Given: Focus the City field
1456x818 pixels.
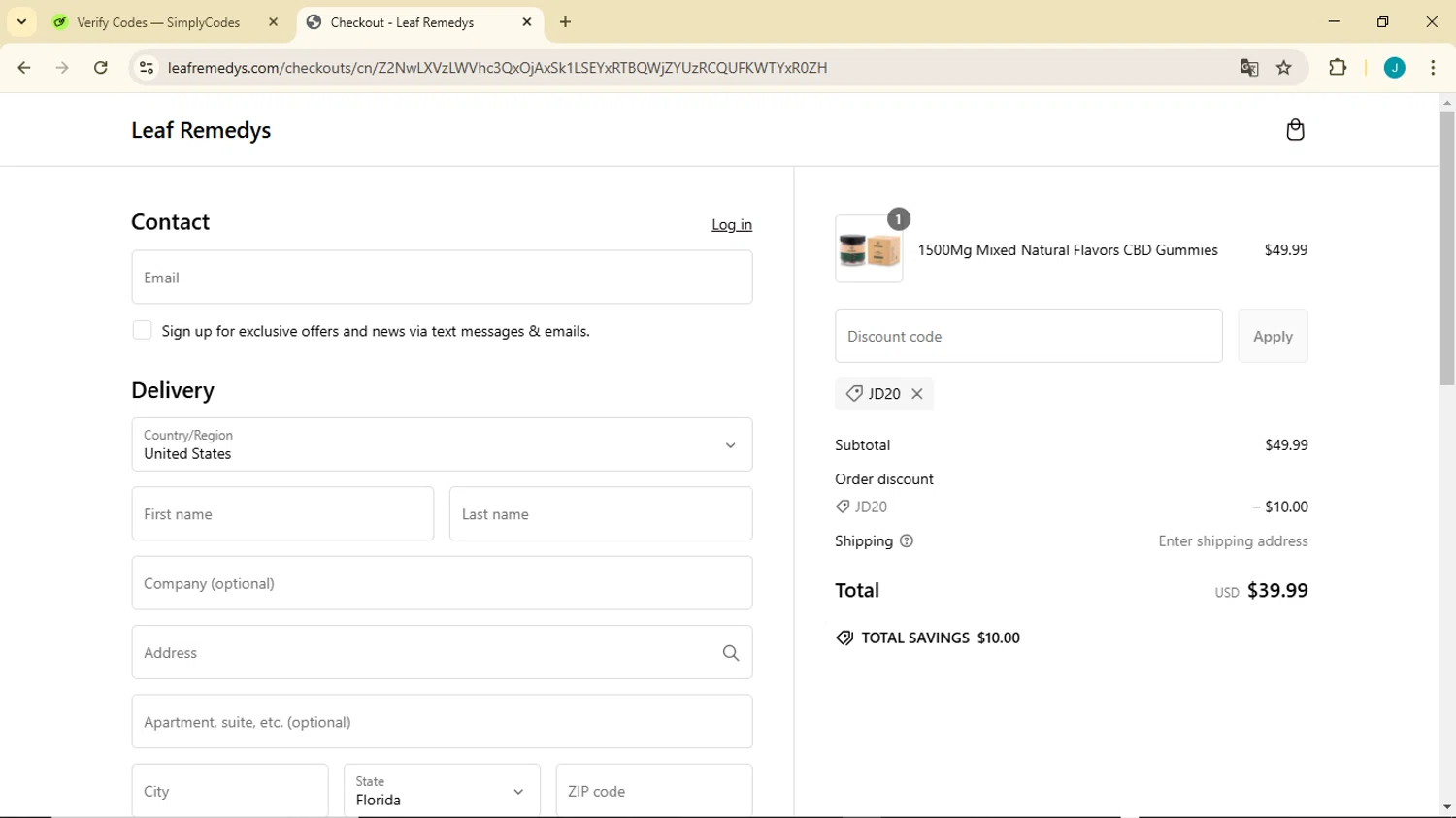Looking at the screenshot, I should (230, 791).
